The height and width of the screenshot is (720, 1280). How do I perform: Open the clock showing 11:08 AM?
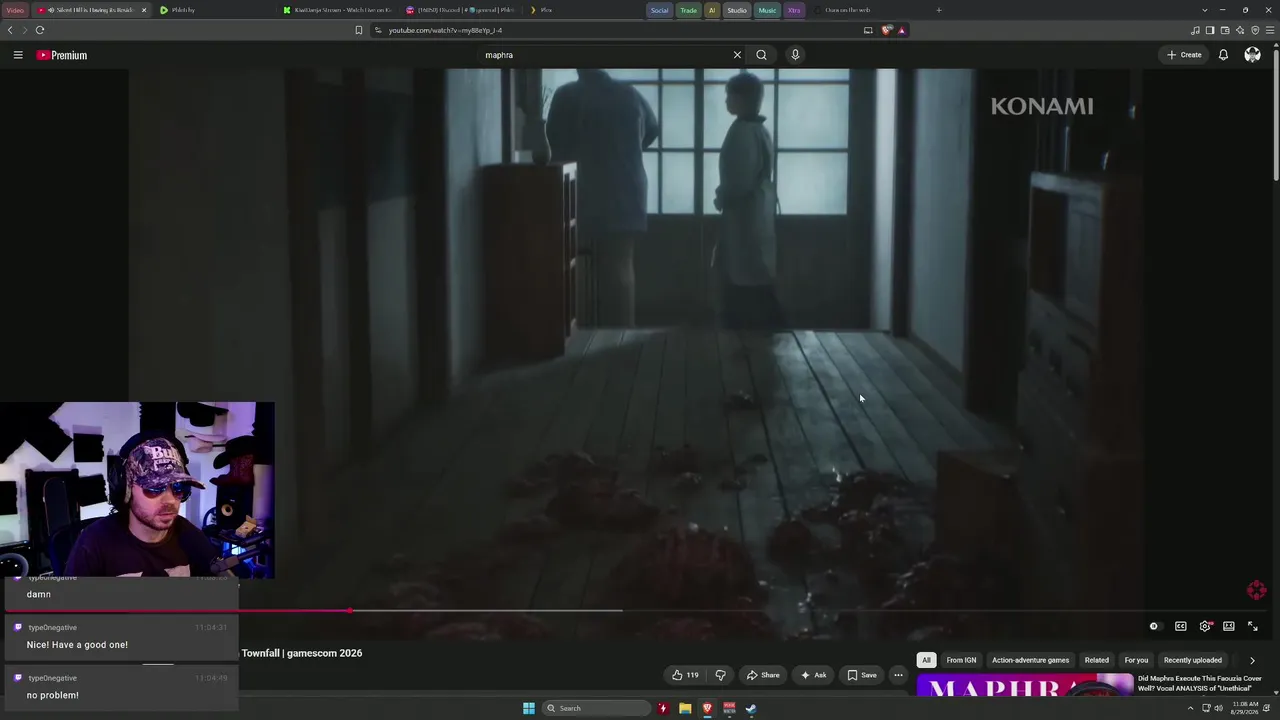[1245, 708]
